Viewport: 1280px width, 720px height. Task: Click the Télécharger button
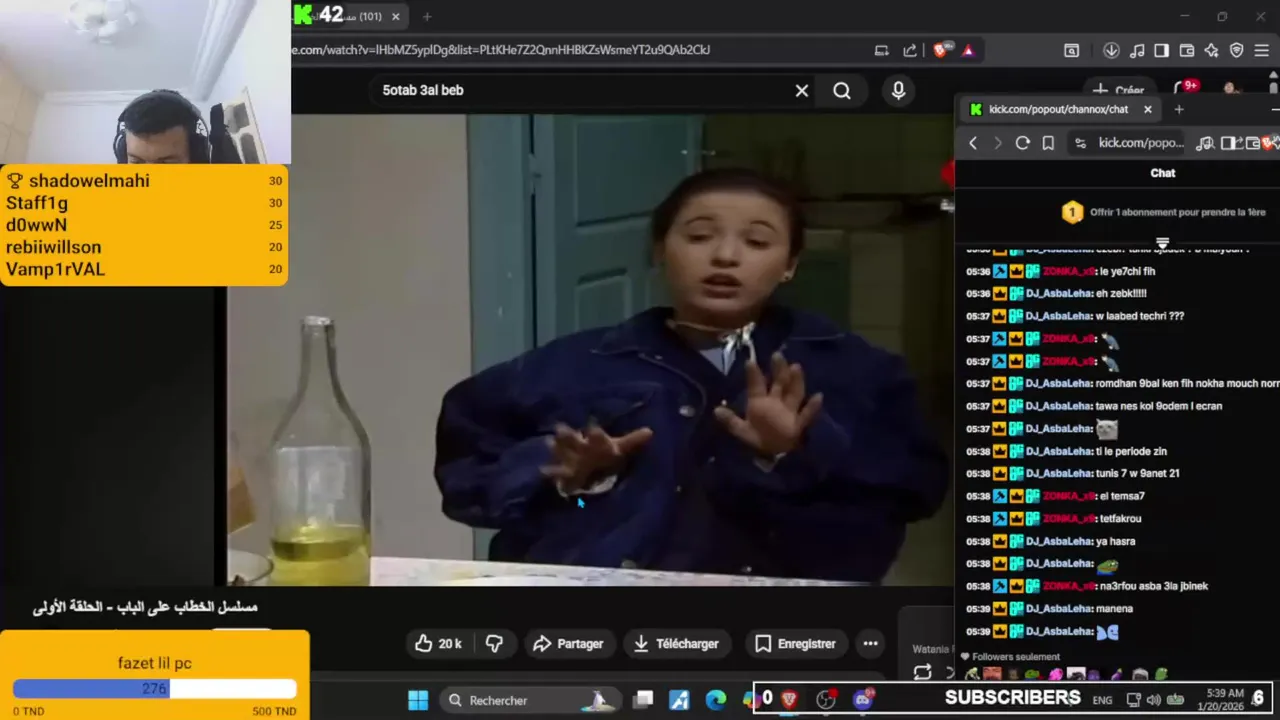(676, 644)
